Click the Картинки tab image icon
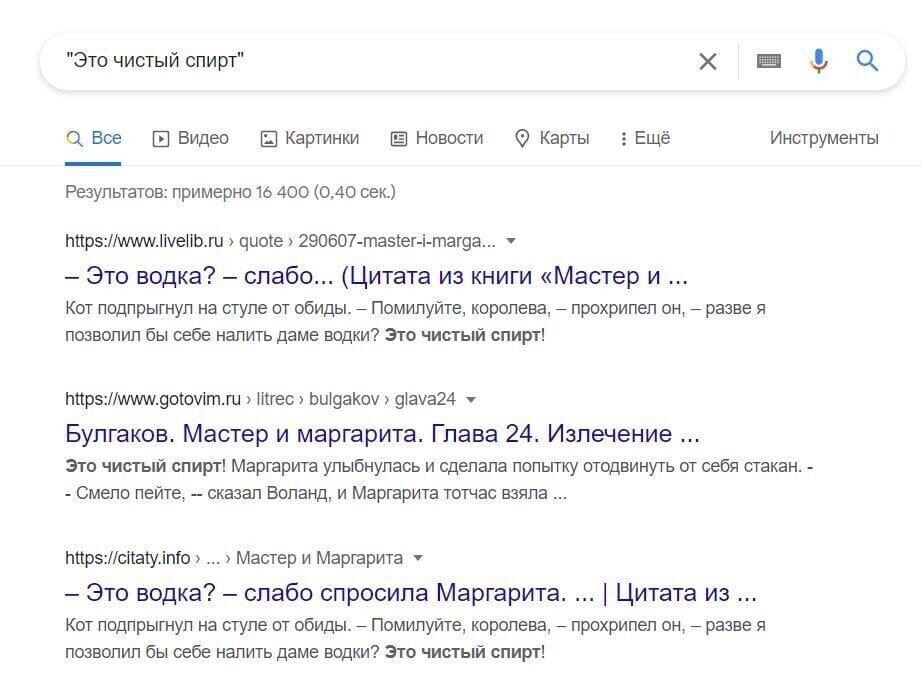This screenshot has height=687, width=922. [268, 139]
